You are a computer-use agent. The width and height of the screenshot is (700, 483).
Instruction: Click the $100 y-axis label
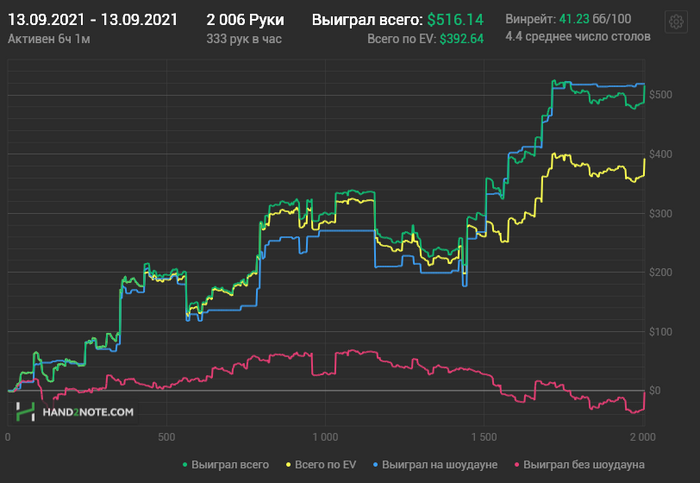coord(661,332)
